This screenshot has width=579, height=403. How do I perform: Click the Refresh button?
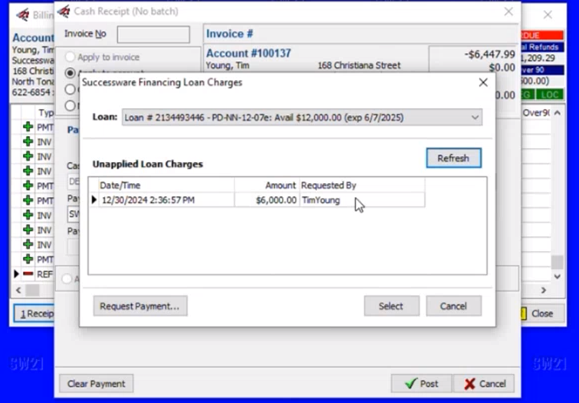click(453, 158)
